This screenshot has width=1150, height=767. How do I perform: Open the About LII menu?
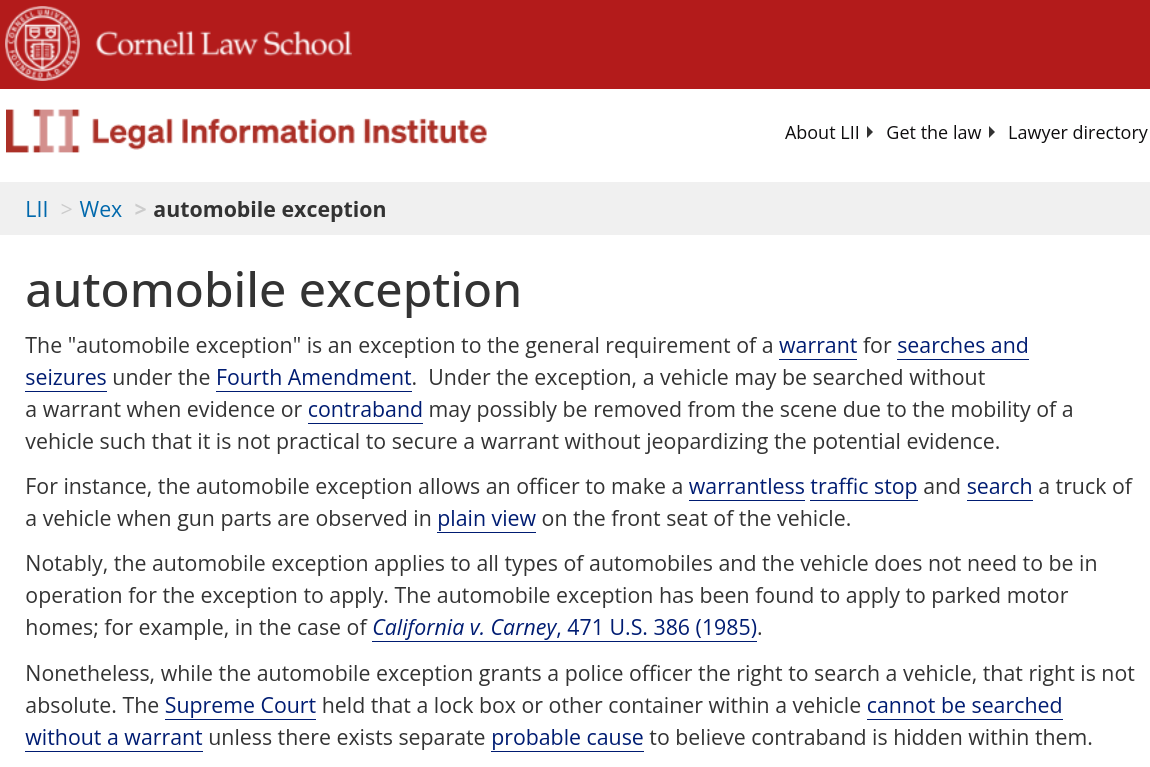tap(821, 133)
